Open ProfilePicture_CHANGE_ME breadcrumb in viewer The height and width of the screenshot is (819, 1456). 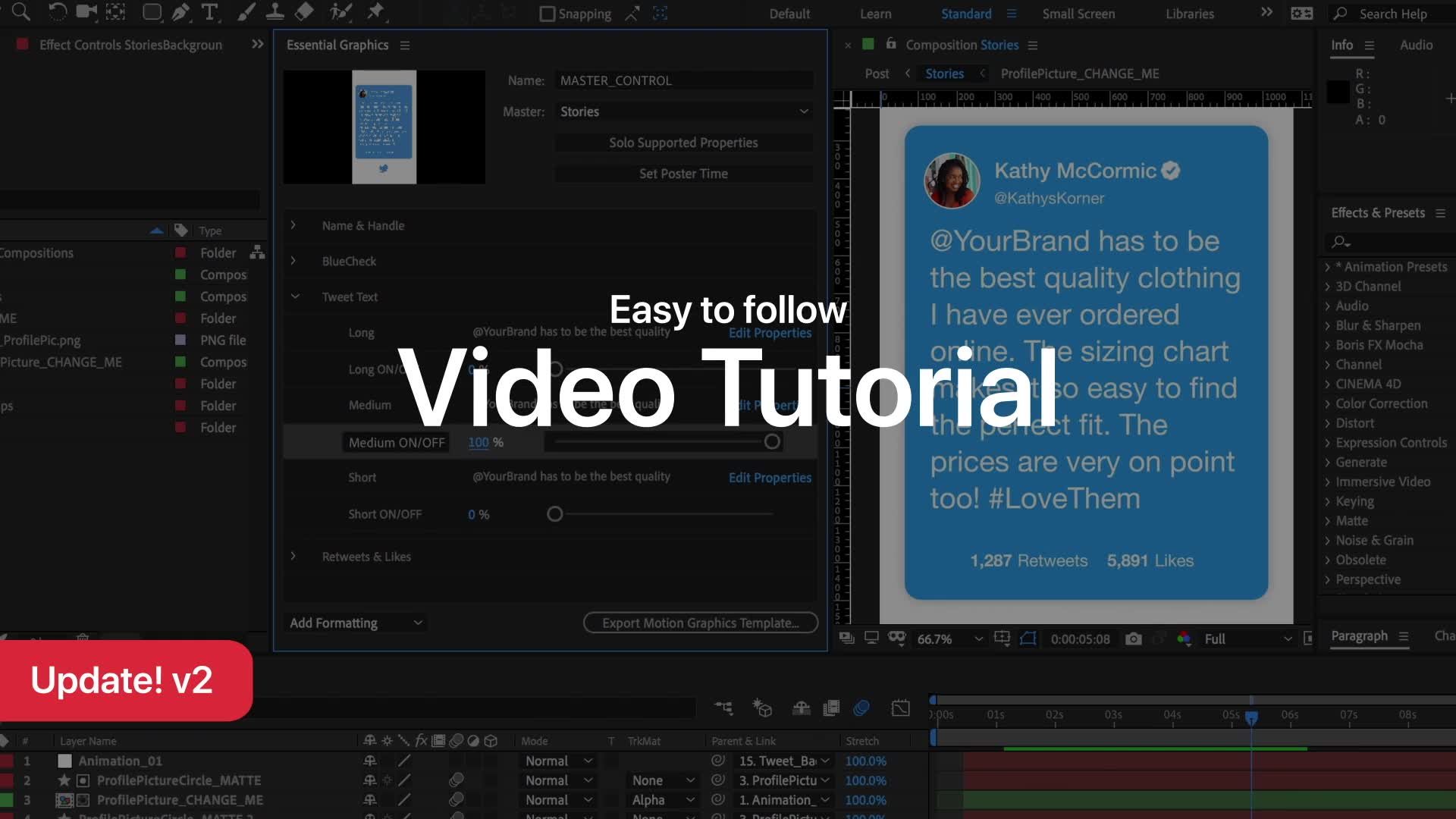click(1080, 74)
